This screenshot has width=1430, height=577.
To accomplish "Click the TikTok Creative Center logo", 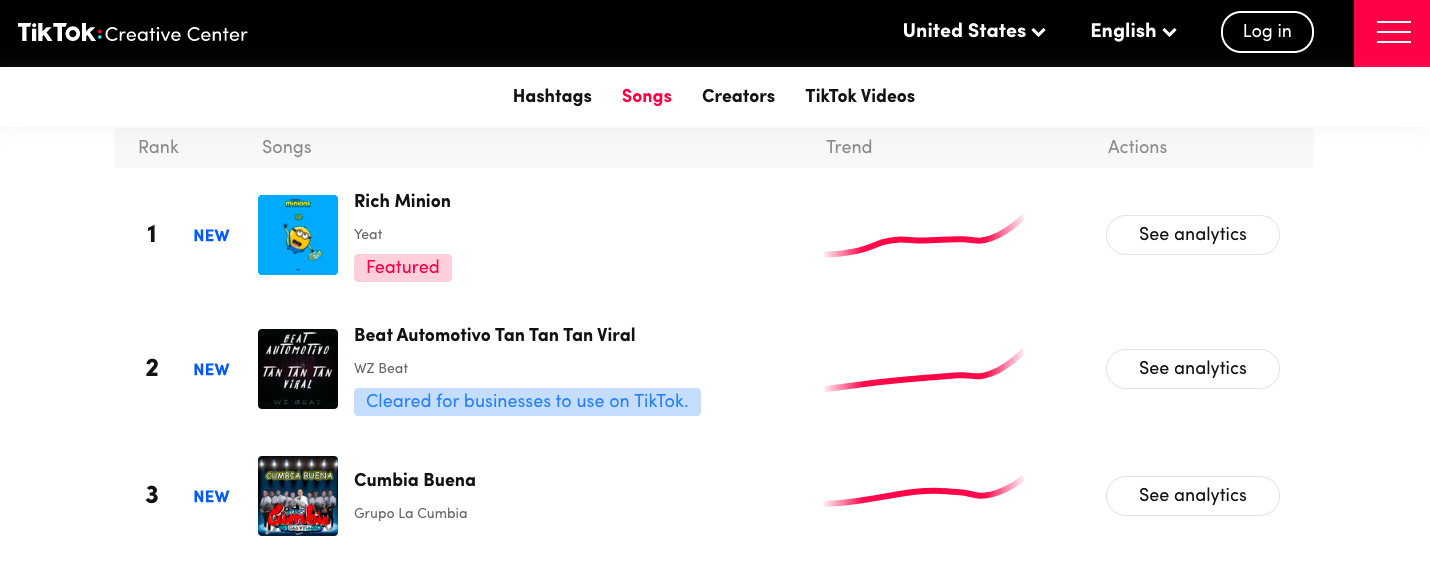I will pos(131,31).
